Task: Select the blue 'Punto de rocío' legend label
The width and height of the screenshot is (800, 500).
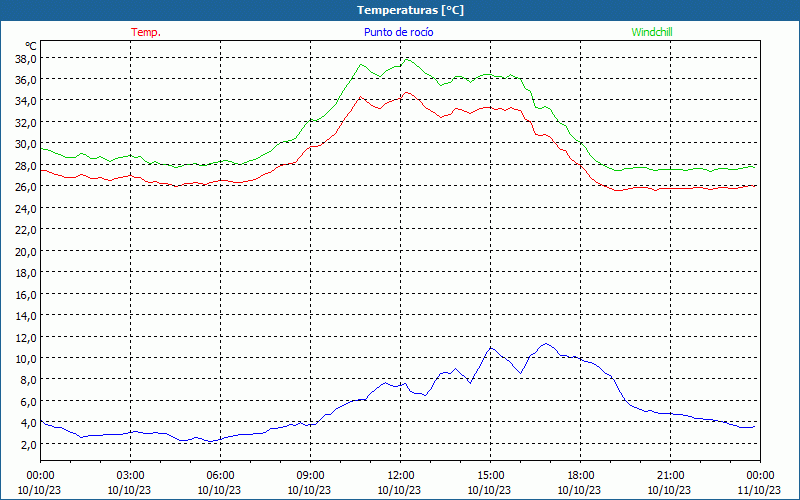Action: click(x=398, y=32)
